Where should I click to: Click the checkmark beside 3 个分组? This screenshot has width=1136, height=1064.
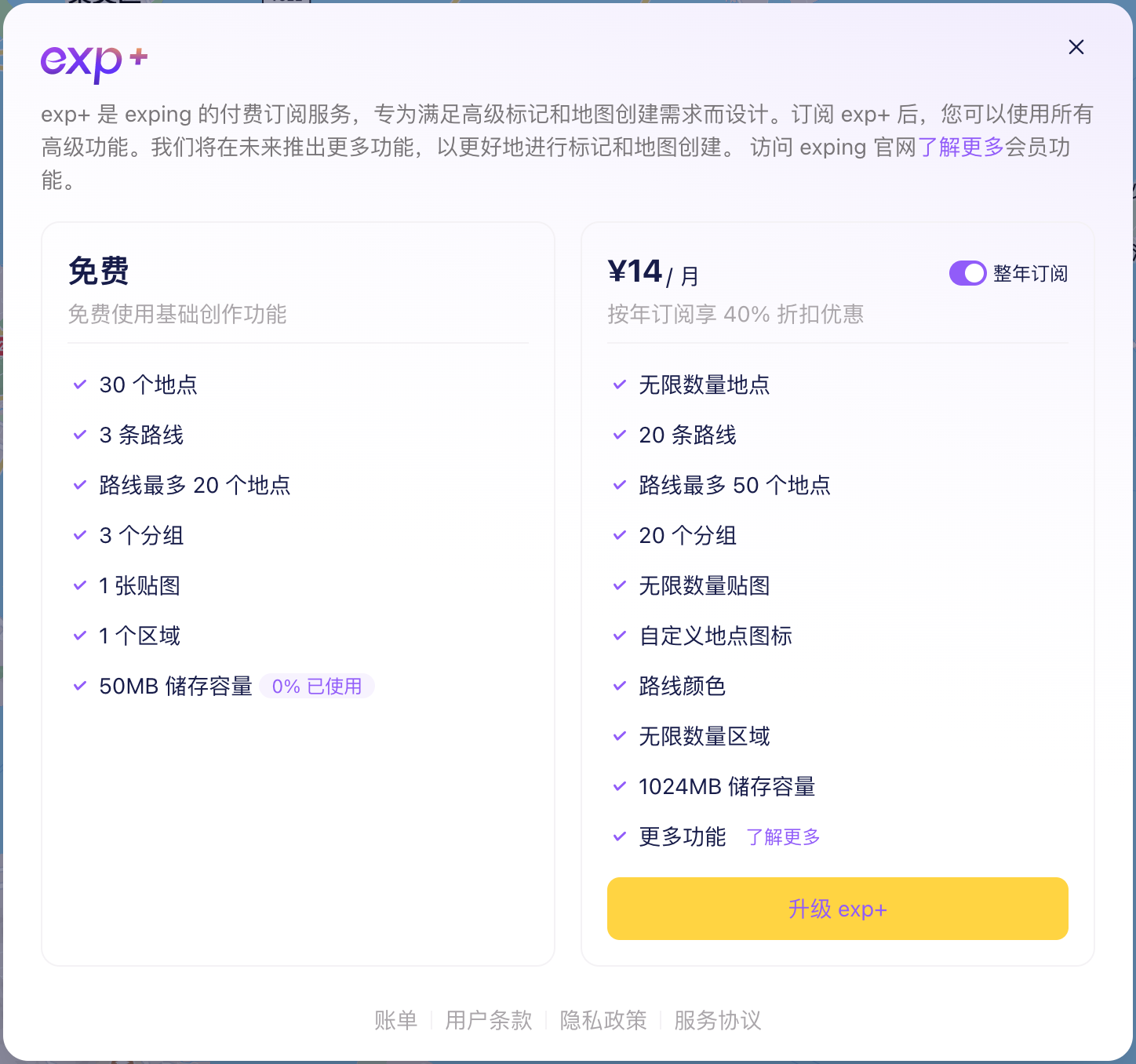pyautogui.click(x=79, y=535)
